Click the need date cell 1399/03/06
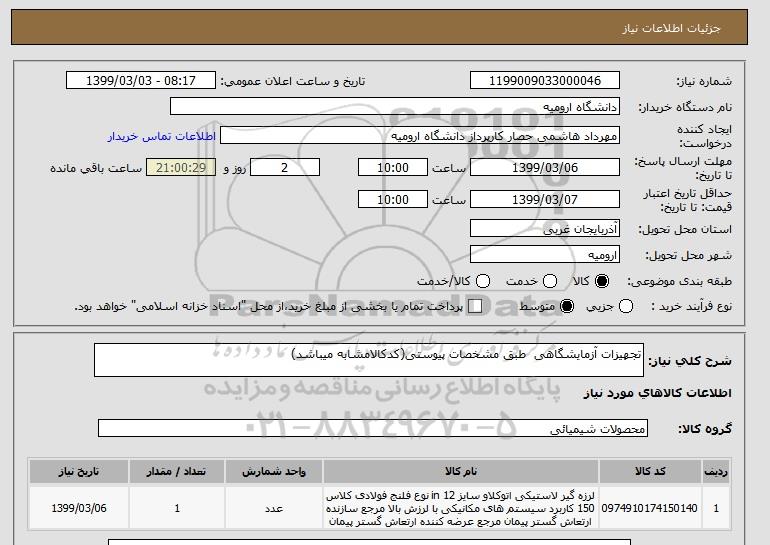Viewport: 770px width, 545px height. pos(79,508)
